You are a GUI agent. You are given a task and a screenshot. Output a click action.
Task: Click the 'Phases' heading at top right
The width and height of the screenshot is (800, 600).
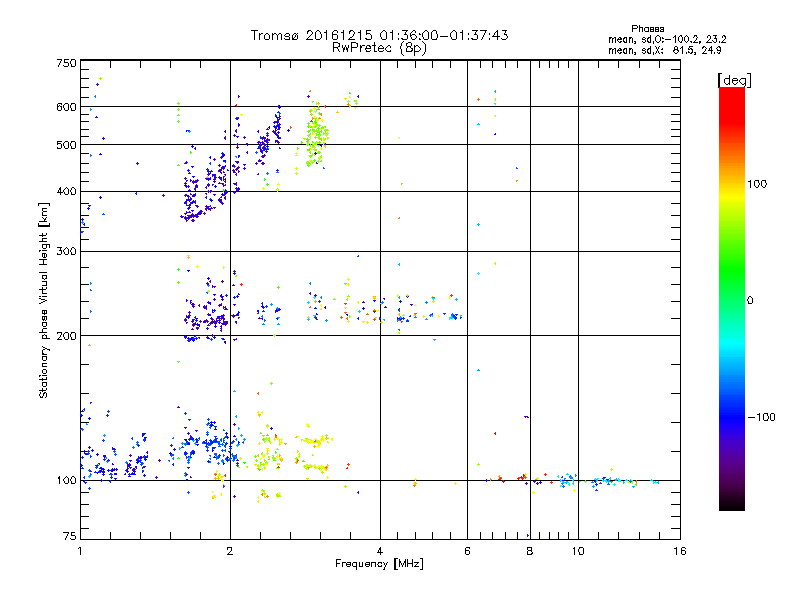(647, 29)
